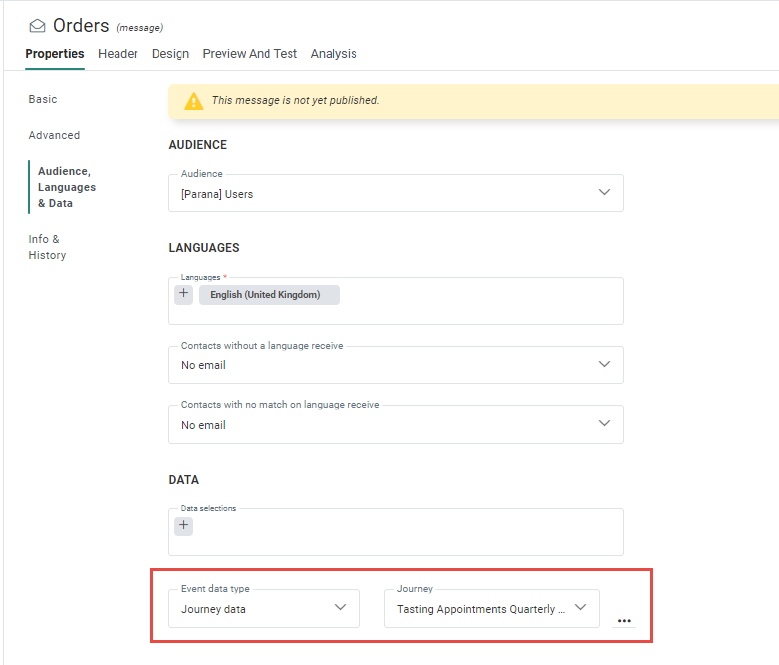Select the Analysis tab
Image resolution: width=779 pixels, height=665 pixels.
point(333,54)
